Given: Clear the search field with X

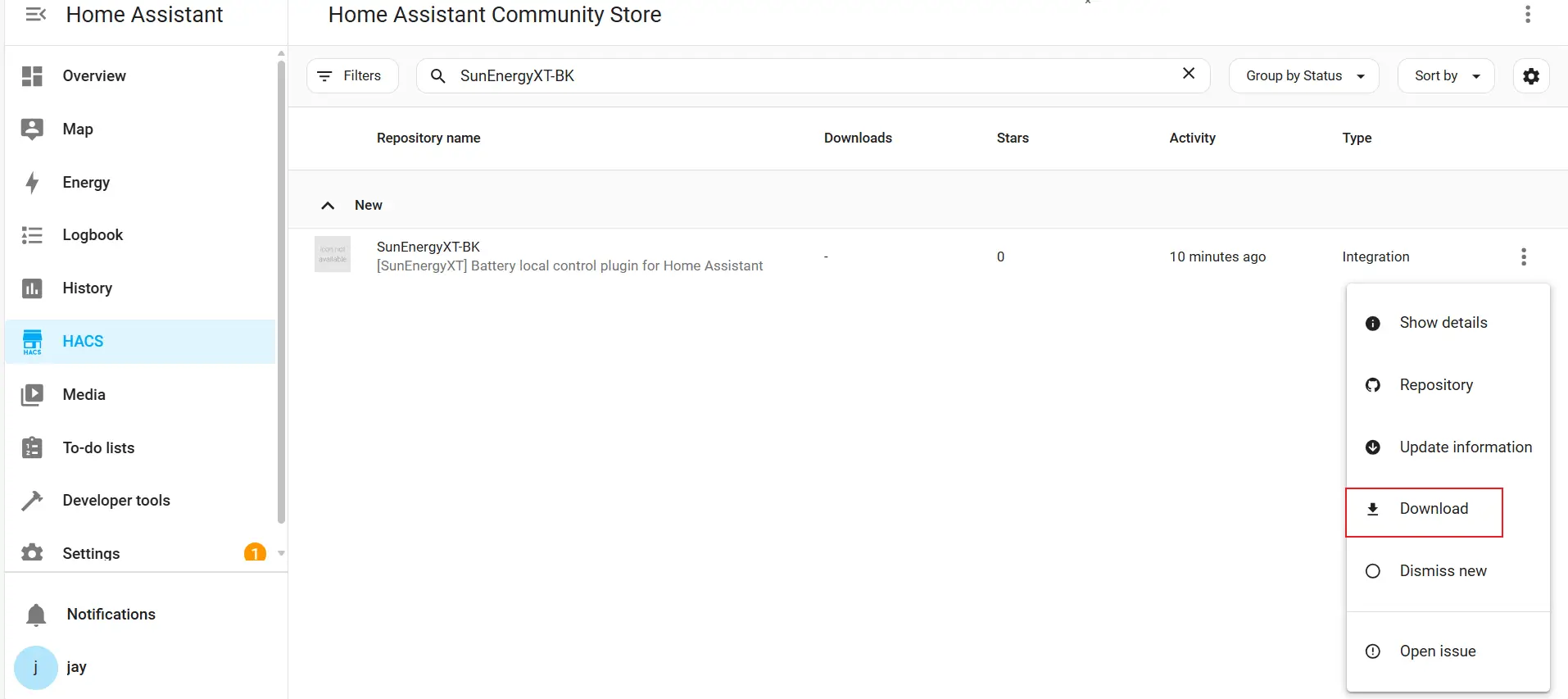Looking at the screenshot, I should click(x=1188, y=74).
